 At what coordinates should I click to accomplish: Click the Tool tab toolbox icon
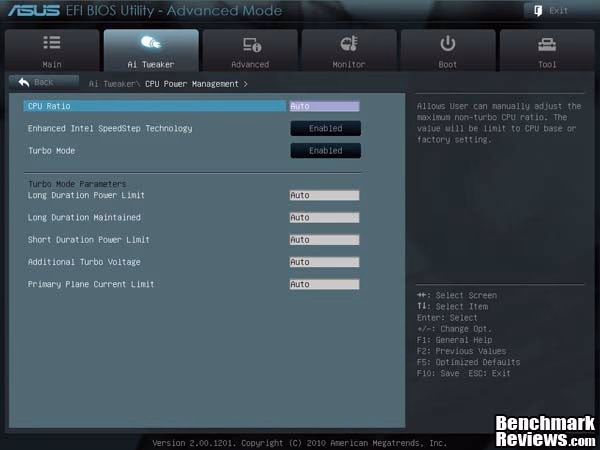(547, 44)
